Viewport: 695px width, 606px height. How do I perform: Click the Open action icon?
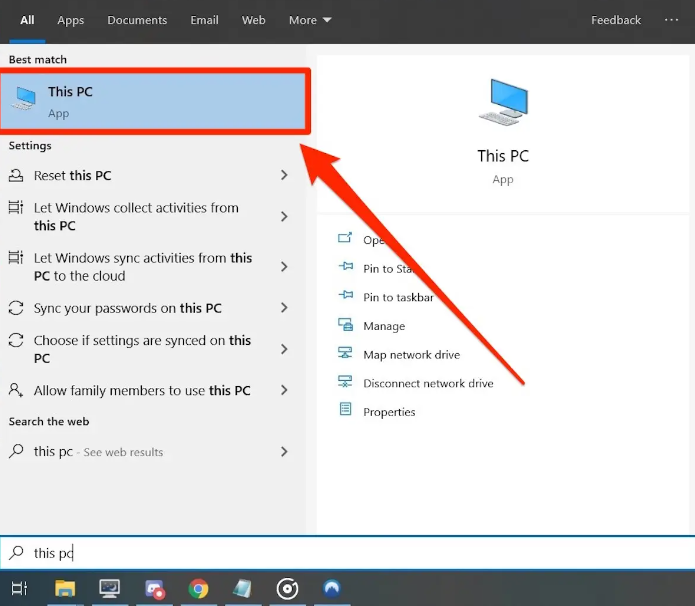click(x=345, y=238)
